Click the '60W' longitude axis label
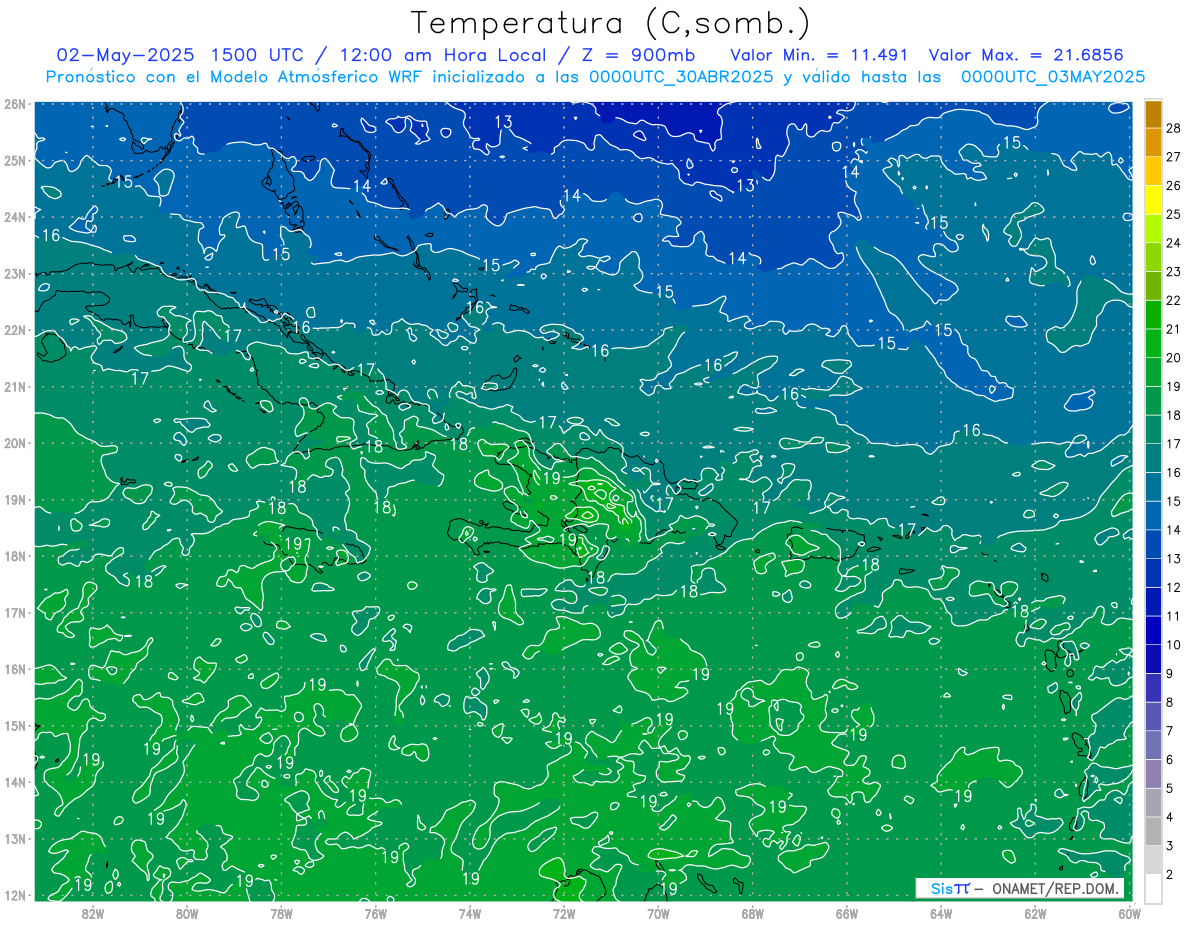This screenshot has height=927, width=1200. 1130,913
